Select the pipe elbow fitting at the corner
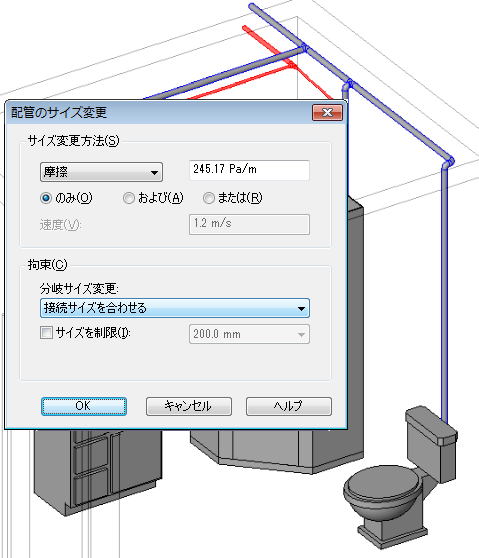479x558 pixels. pyautogui.click(x=449, y=162)
